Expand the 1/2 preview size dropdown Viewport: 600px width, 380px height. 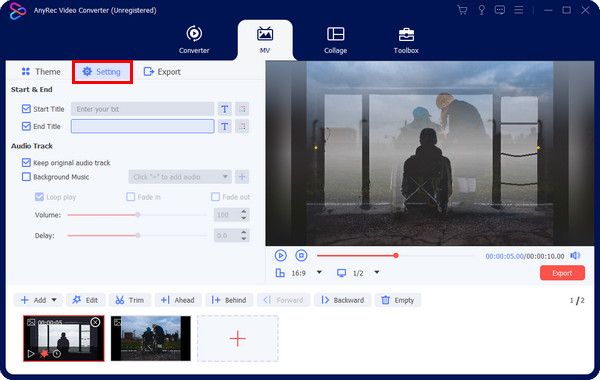377,272
